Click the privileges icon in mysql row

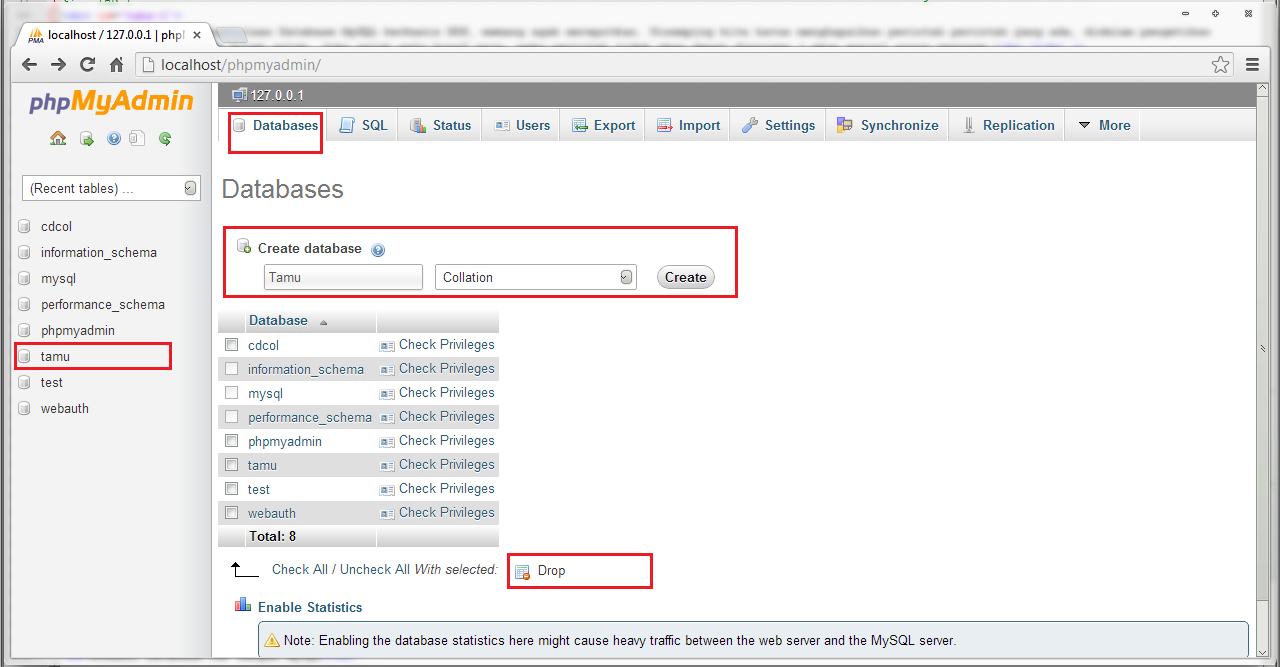387,393
